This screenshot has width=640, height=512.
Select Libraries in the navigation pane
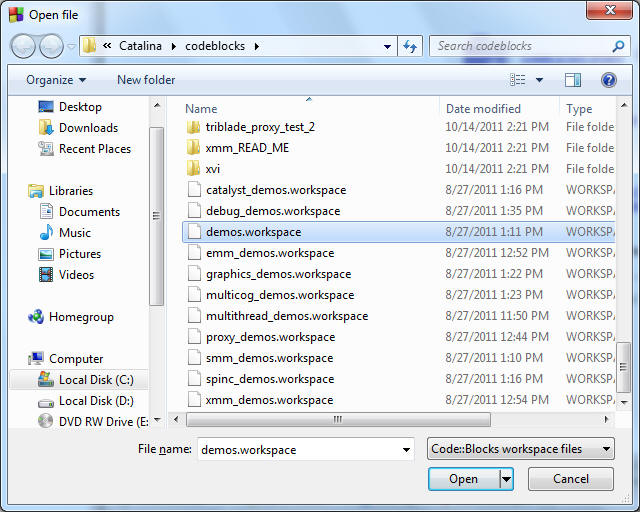click(x=71, y=191)
